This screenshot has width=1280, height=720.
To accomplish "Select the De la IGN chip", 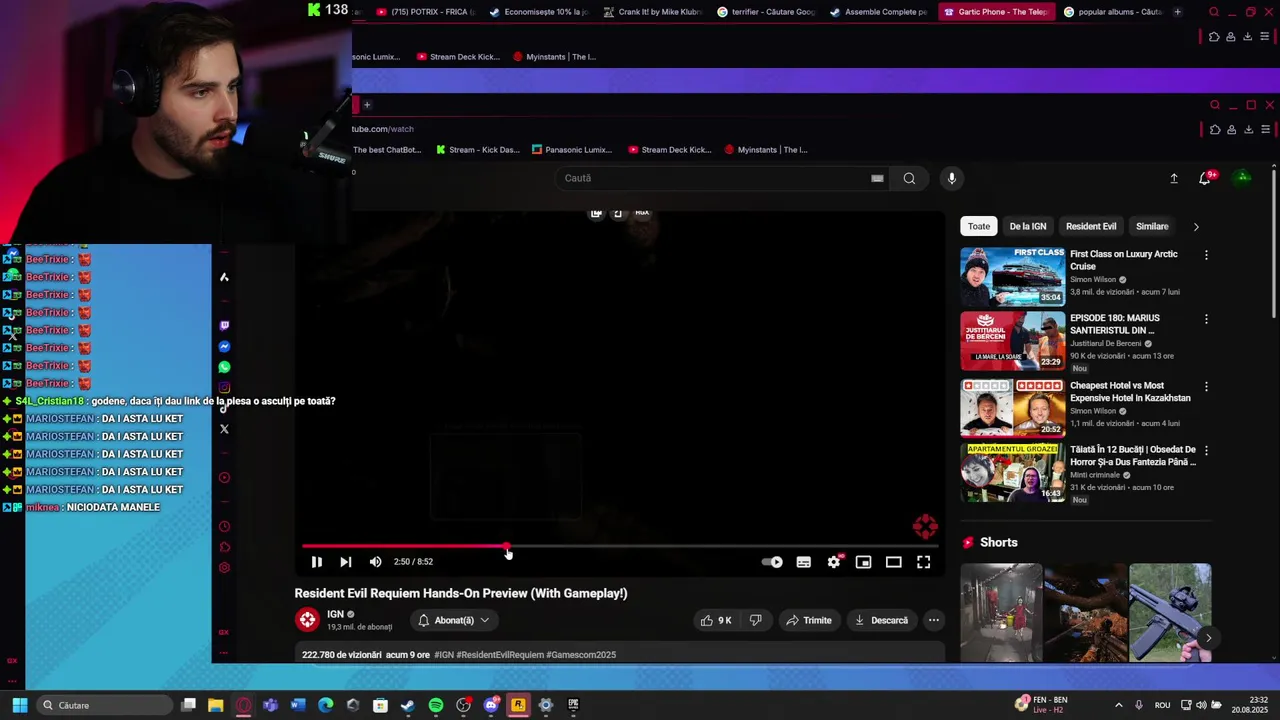I will point(1027,226).
